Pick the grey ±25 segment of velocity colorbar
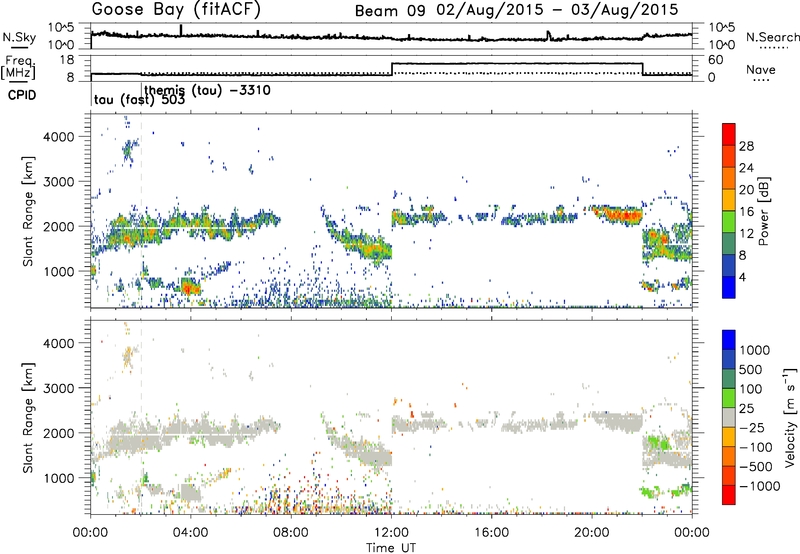Viewport: 800px width, 554px height. pos(729,417)
